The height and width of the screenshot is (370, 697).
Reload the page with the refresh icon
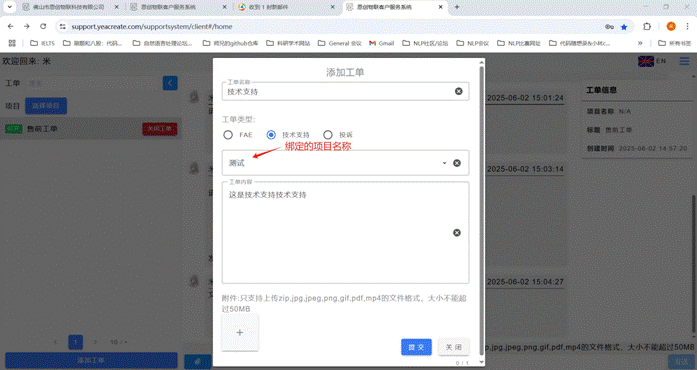[43, 27]
